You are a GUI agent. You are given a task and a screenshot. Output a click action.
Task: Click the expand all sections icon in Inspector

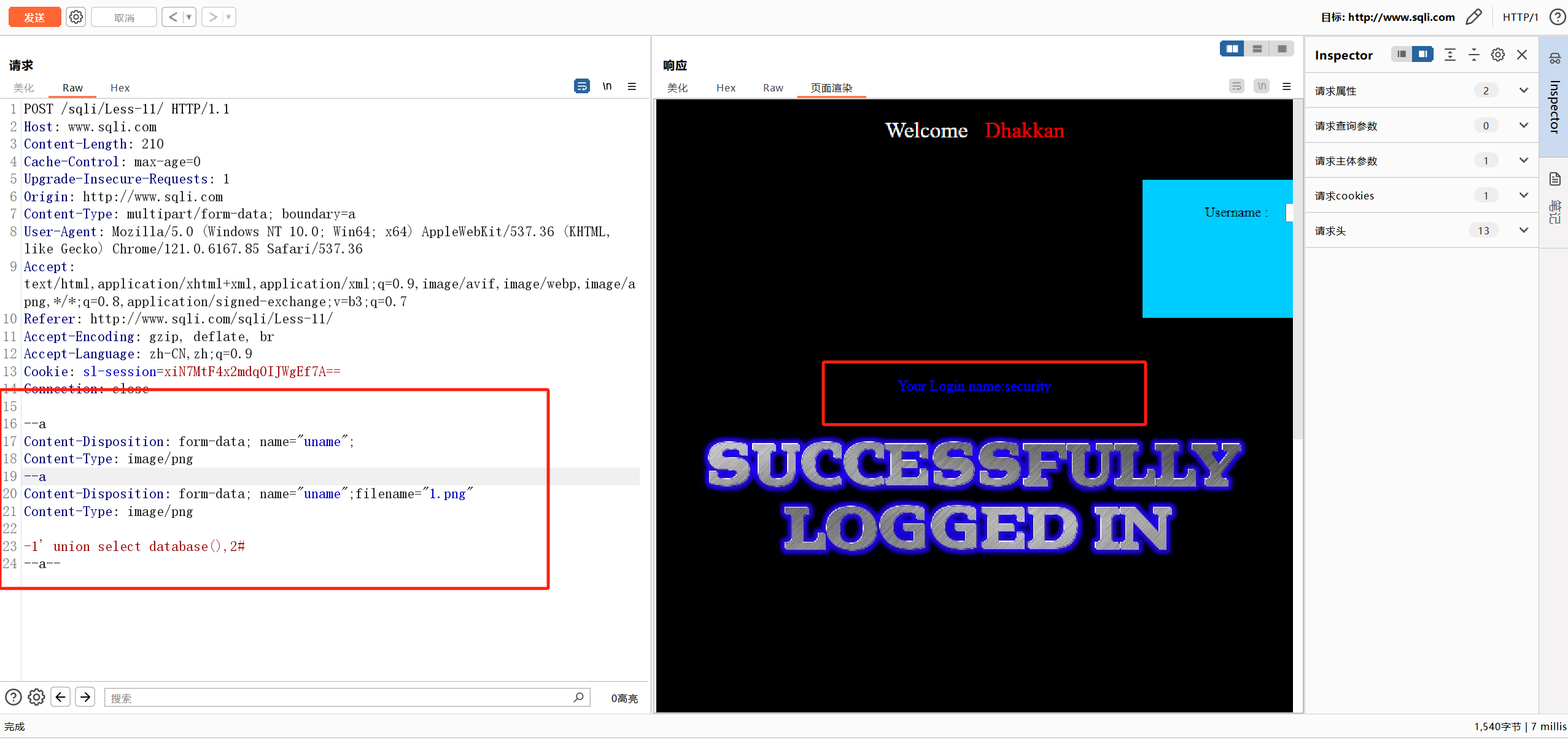1450,55
